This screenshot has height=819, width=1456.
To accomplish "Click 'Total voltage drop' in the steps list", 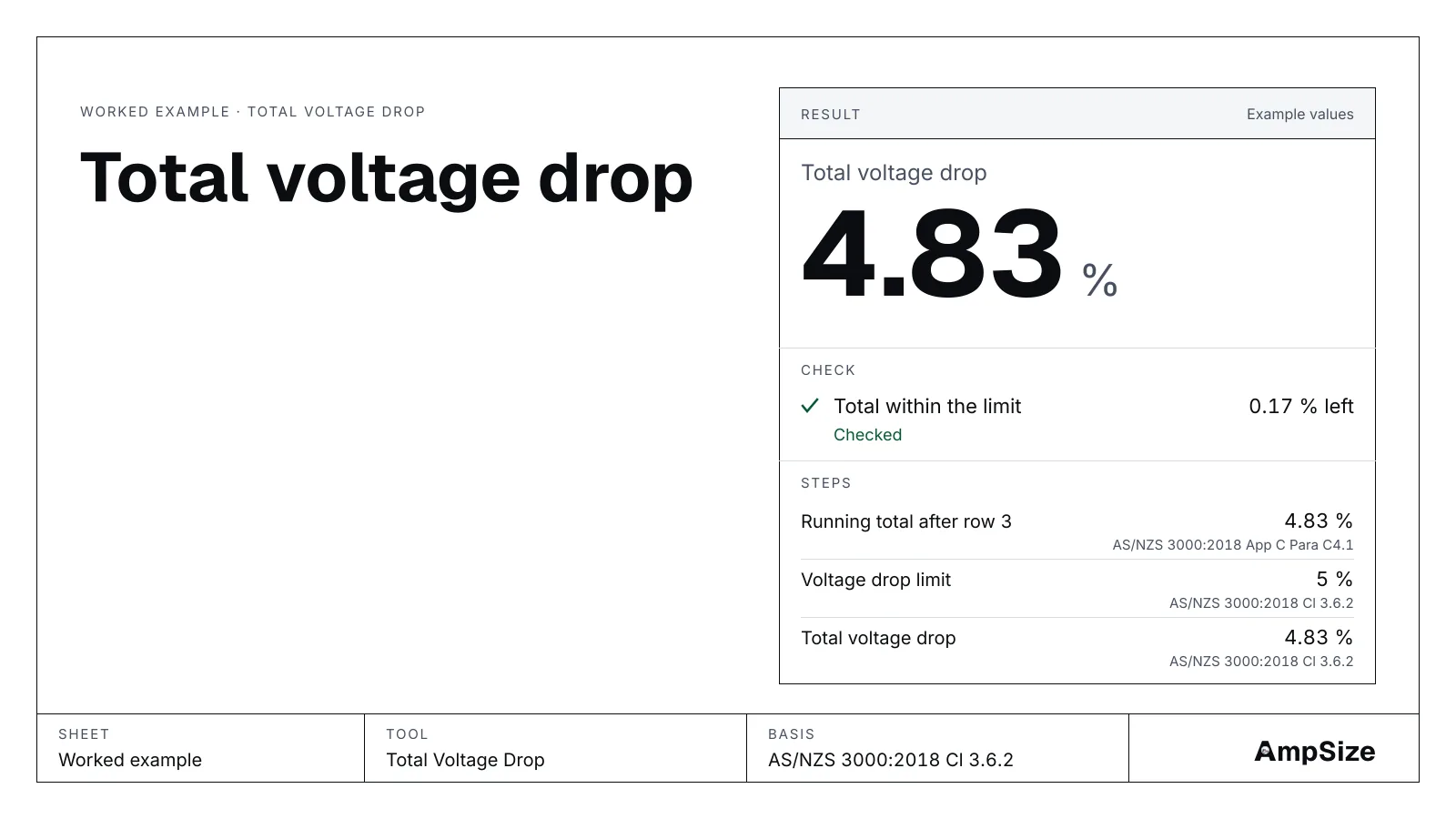I will (878, 638).
